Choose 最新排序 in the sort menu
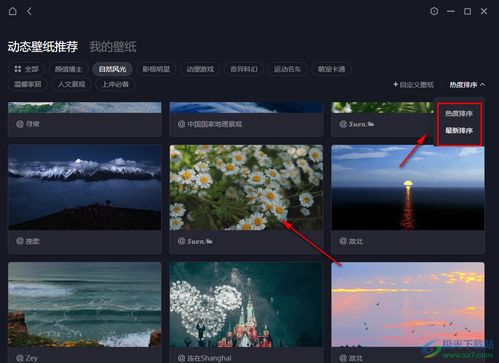The width and height of the screenshot is (499, 363). (x=459, y=130)
